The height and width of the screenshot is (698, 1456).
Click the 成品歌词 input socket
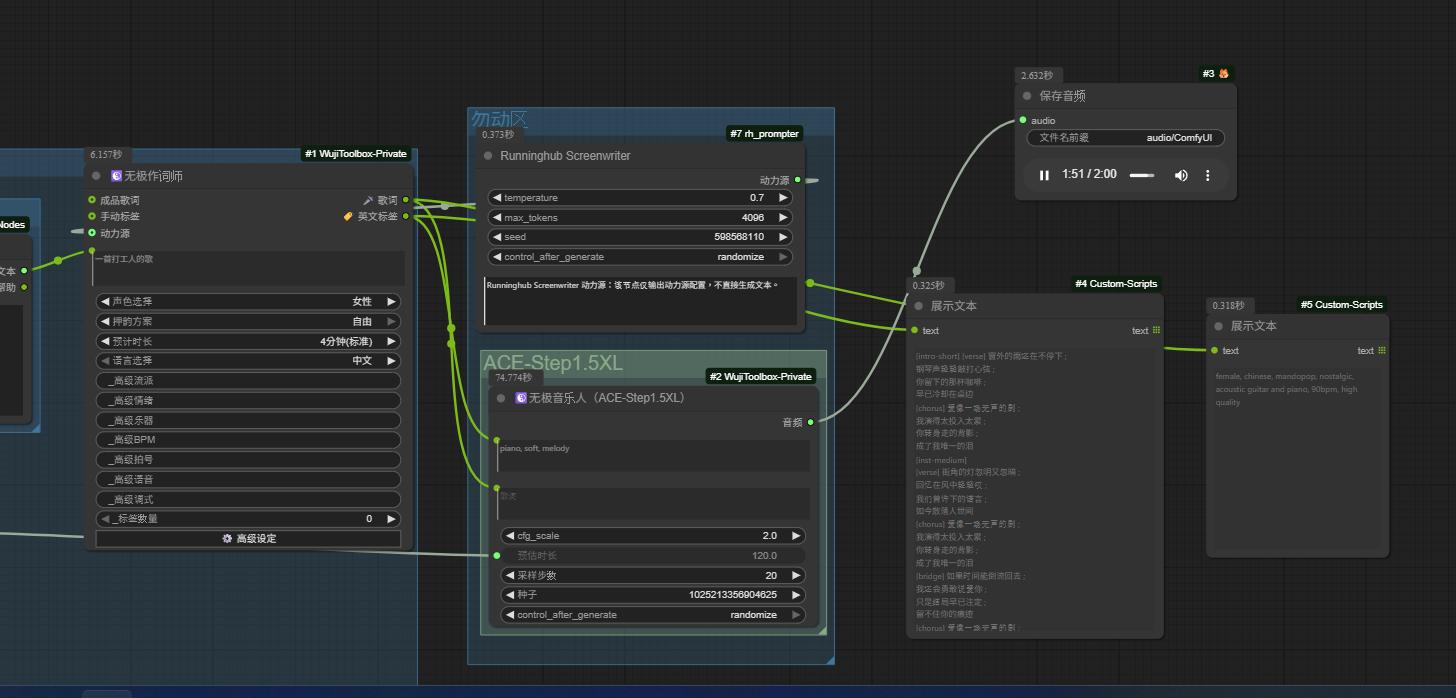(92, 200)
